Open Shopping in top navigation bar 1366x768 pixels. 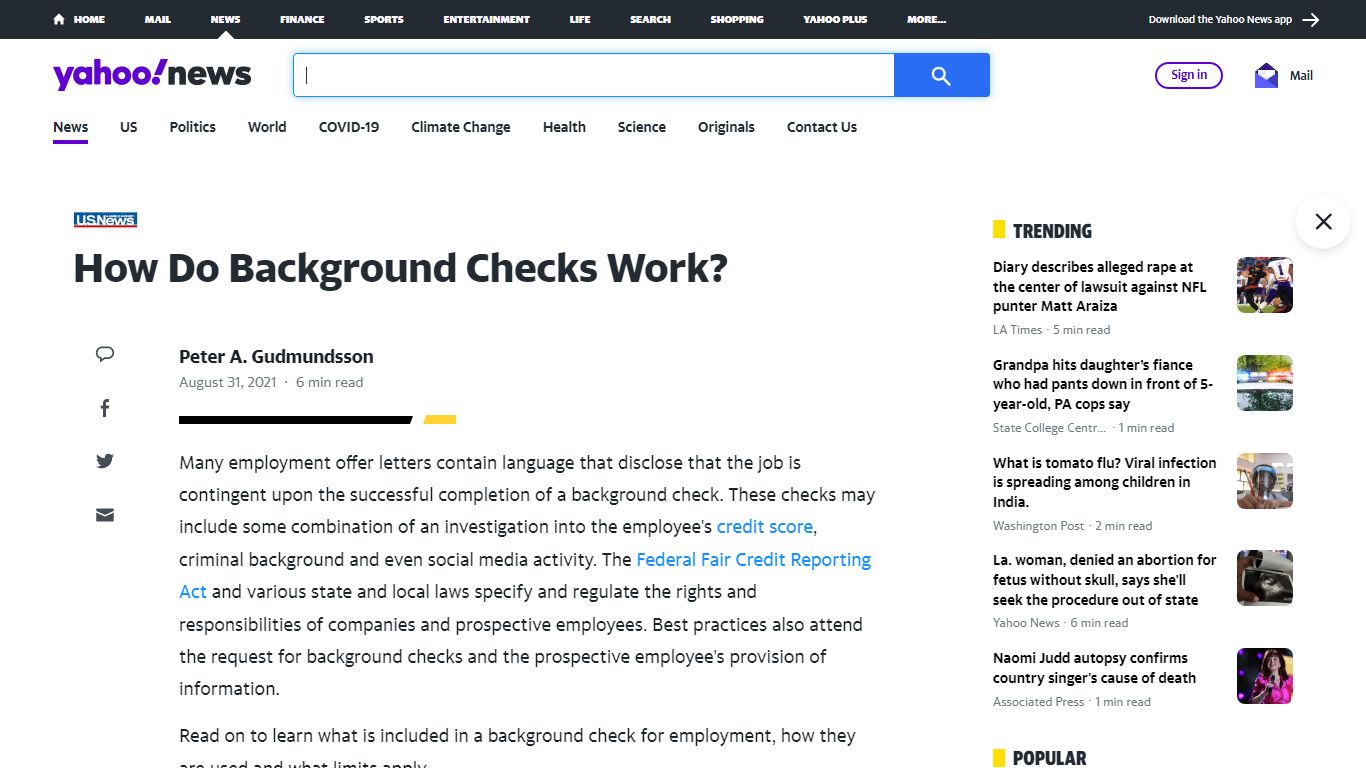737,19
